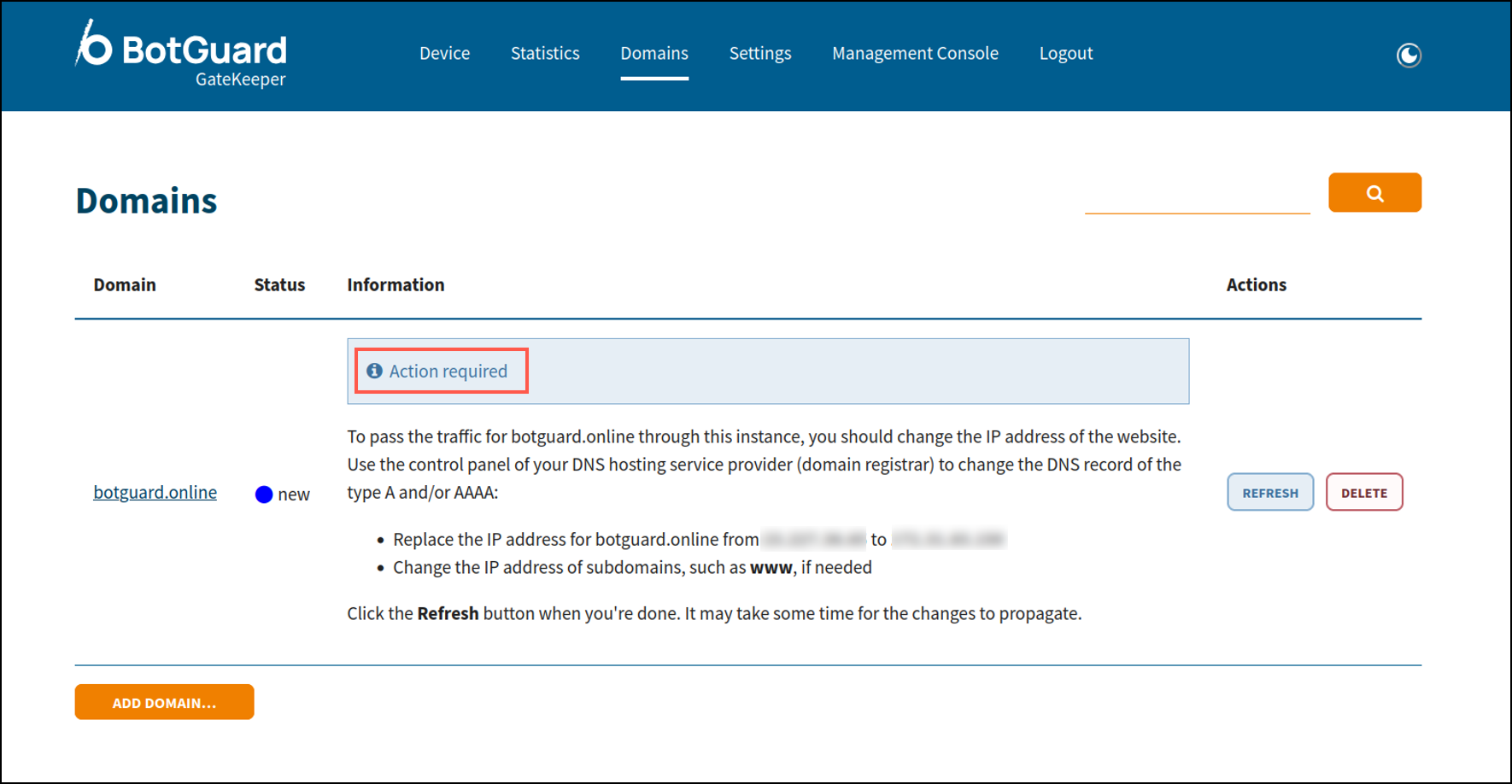Click the Refresh button for botguard.online
The width and height of the screenshot is (1512, 784).
tap(1270, 492)
